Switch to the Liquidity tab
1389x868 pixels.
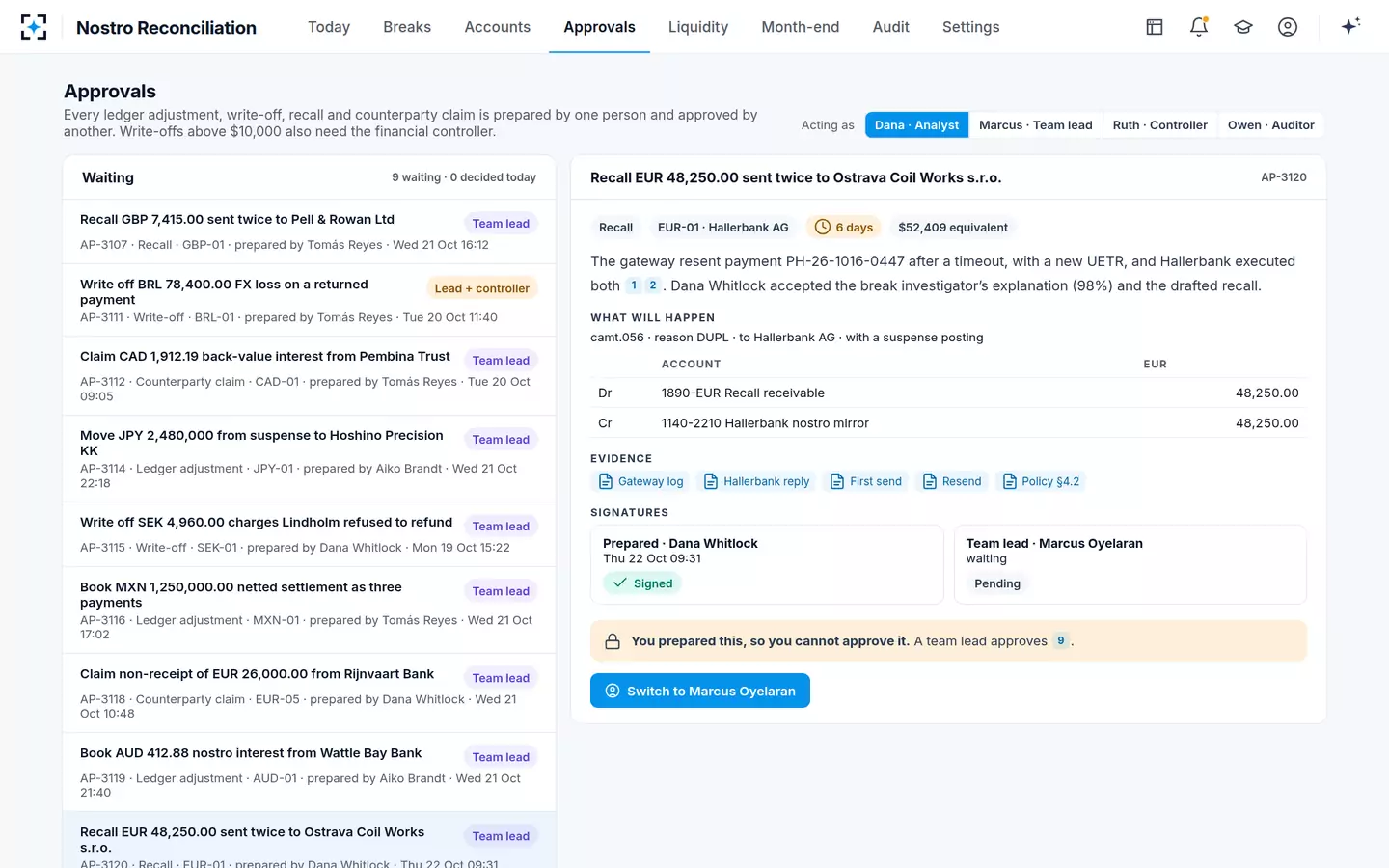click(x=698, y=27)
